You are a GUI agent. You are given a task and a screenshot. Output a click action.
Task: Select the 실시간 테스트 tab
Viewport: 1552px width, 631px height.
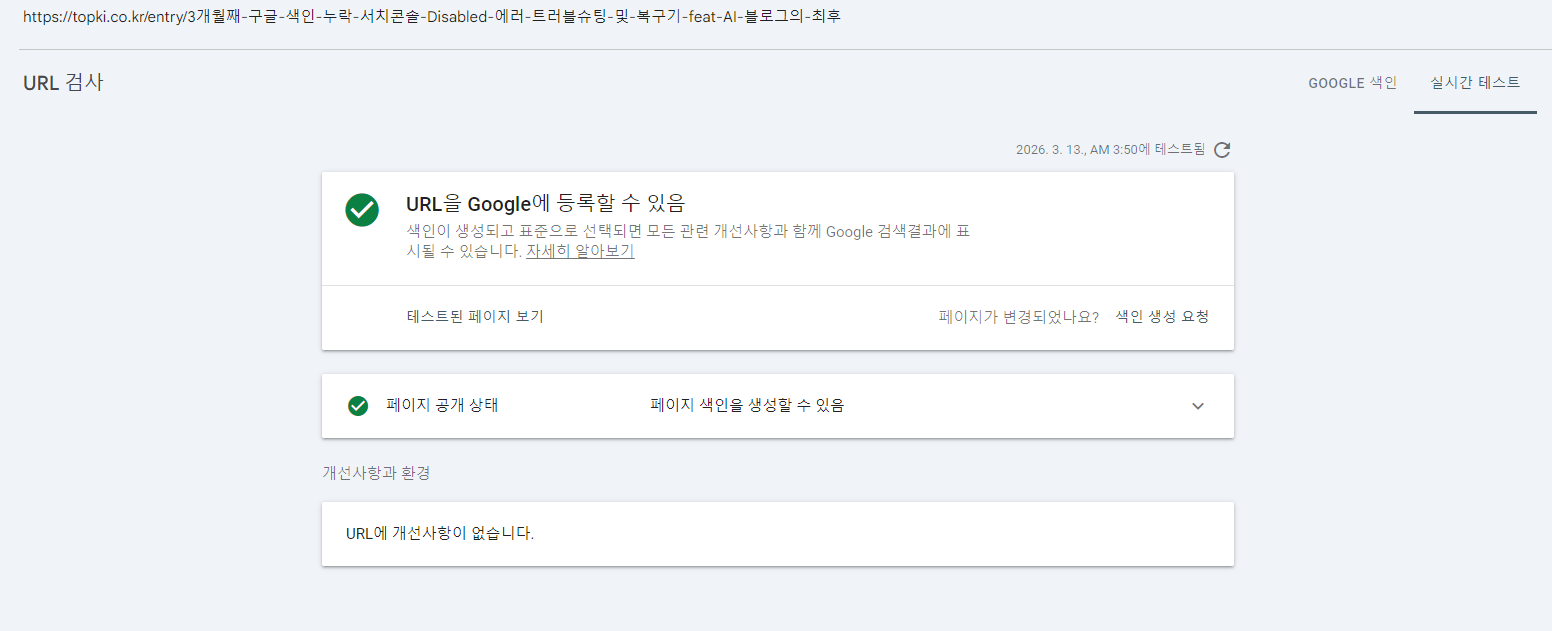click(x=1475, y=83)
